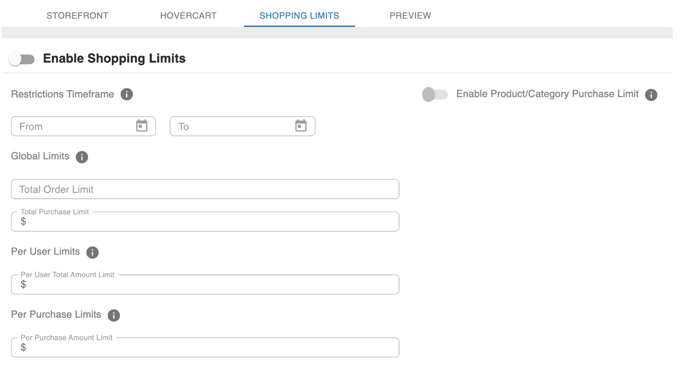Toggle Enable Product/Category Purchase Limit switch
This screenshot has height=367, width=688.
[x=434, y=94]
